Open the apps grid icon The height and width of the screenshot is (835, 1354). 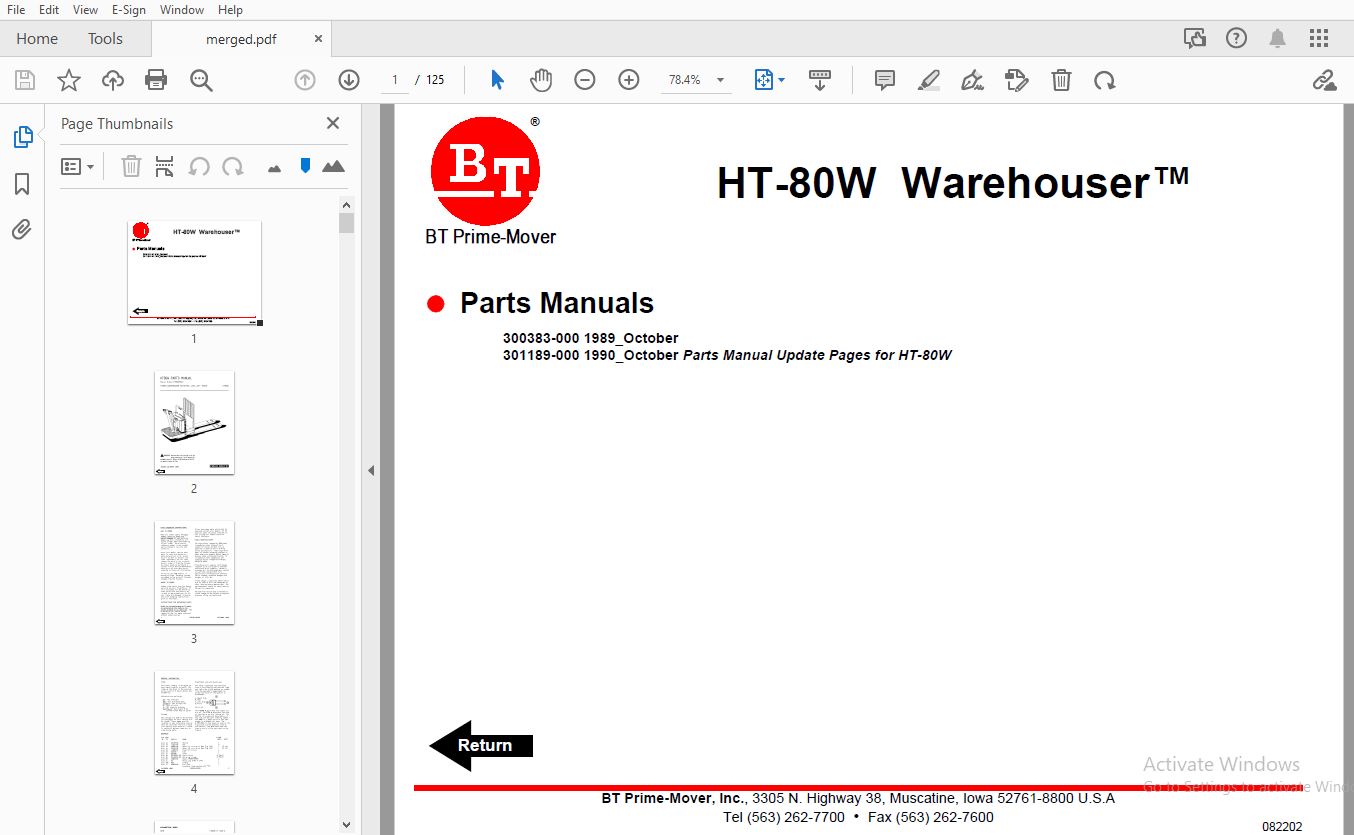1319,38
